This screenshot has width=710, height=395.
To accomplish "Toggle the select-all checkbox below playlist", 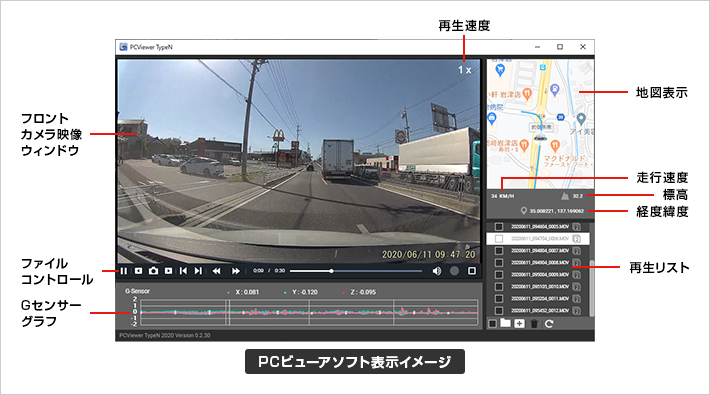I will (x=493, y=323).
